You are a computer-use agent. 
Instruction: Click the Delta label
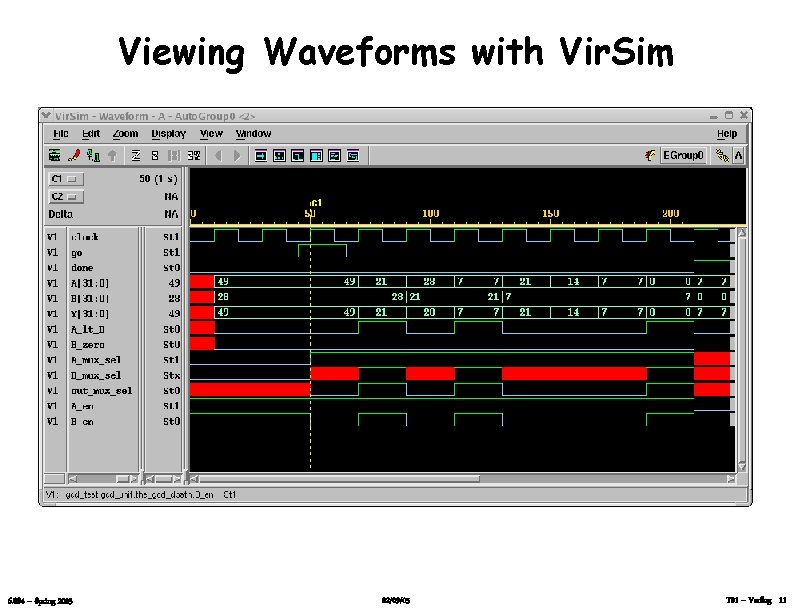(x=61, y=214)
